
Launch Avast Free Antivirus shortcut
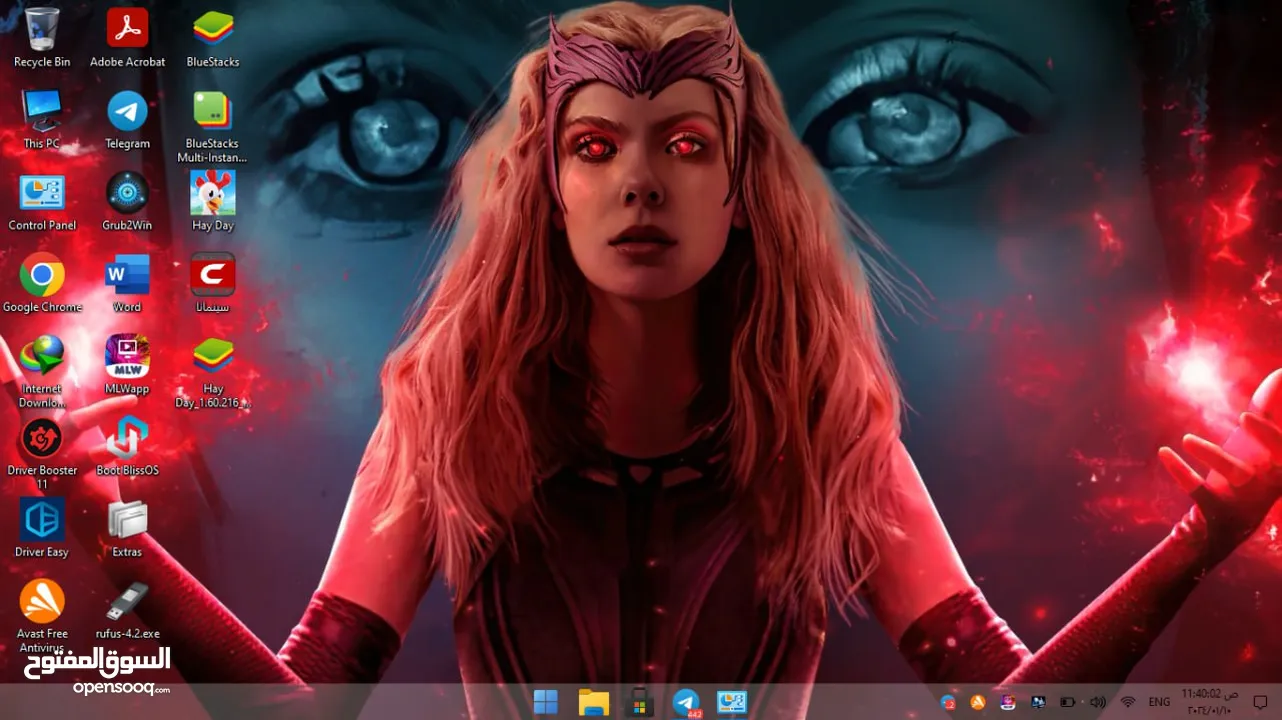tap(42, 616)
